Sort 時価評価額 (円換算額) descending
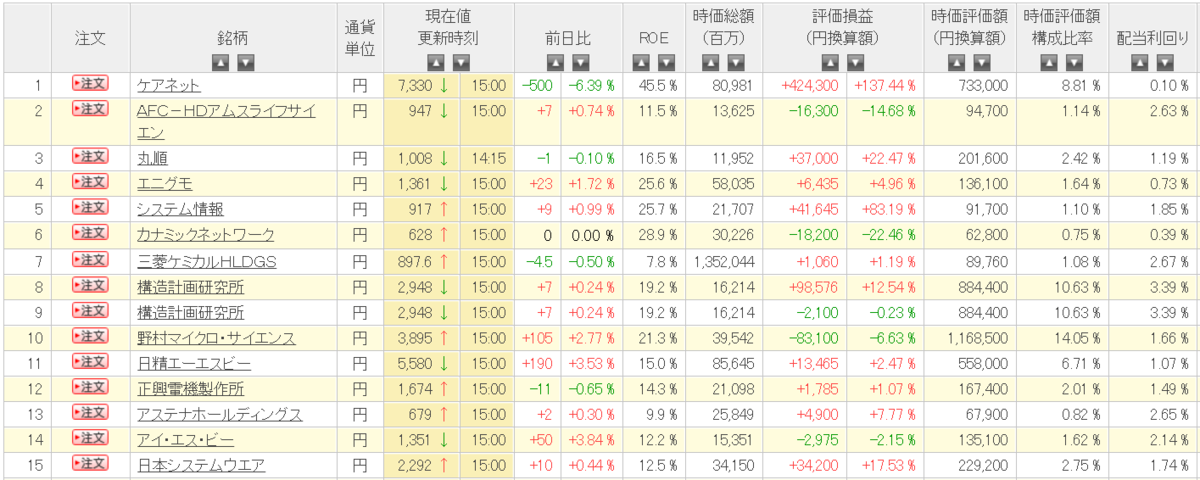Image resolution: width=1200 pixels, height=480 pixels. (x=982, y=62)
